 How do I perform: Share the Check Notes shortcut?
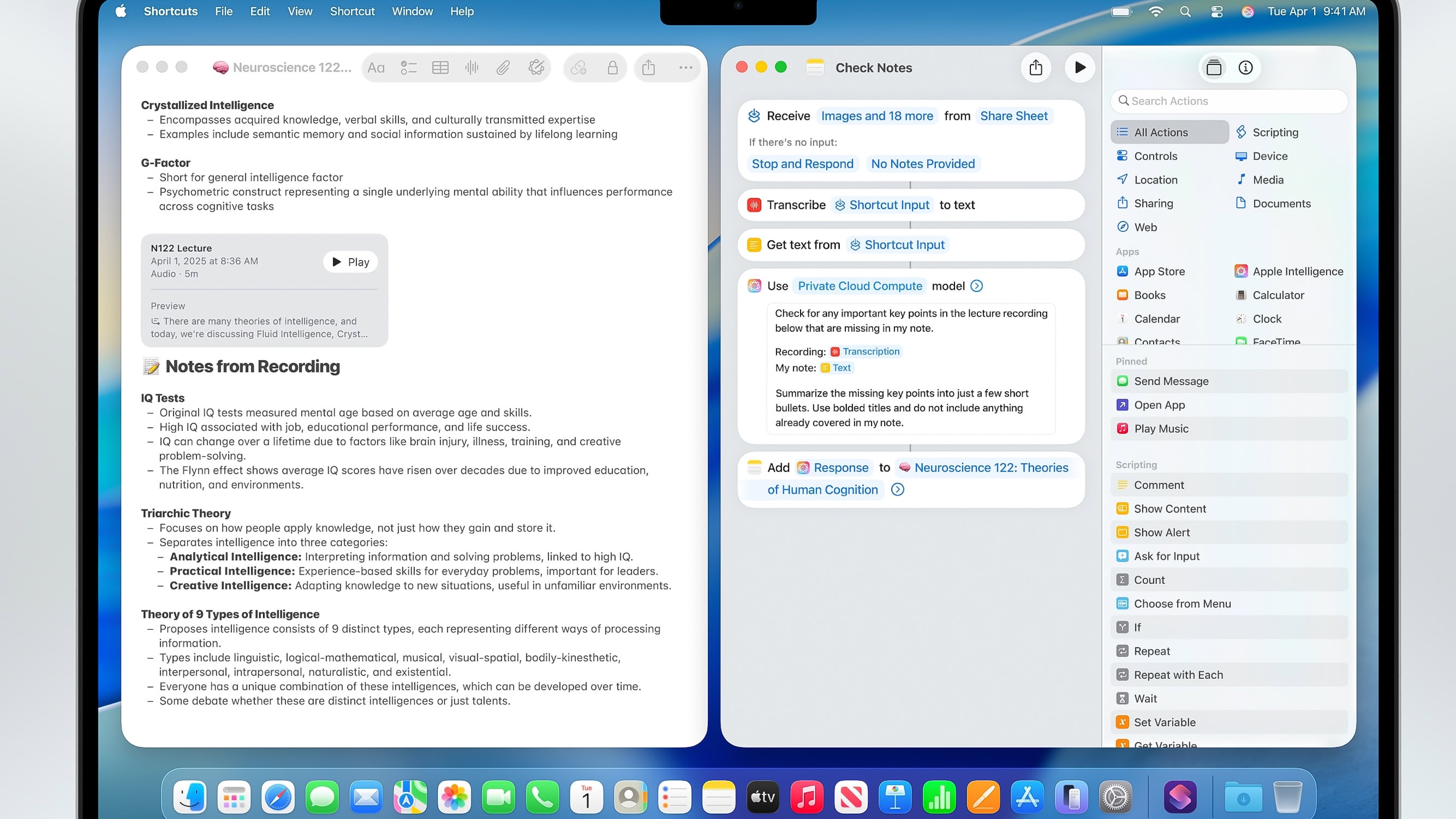coord(1035,68)
